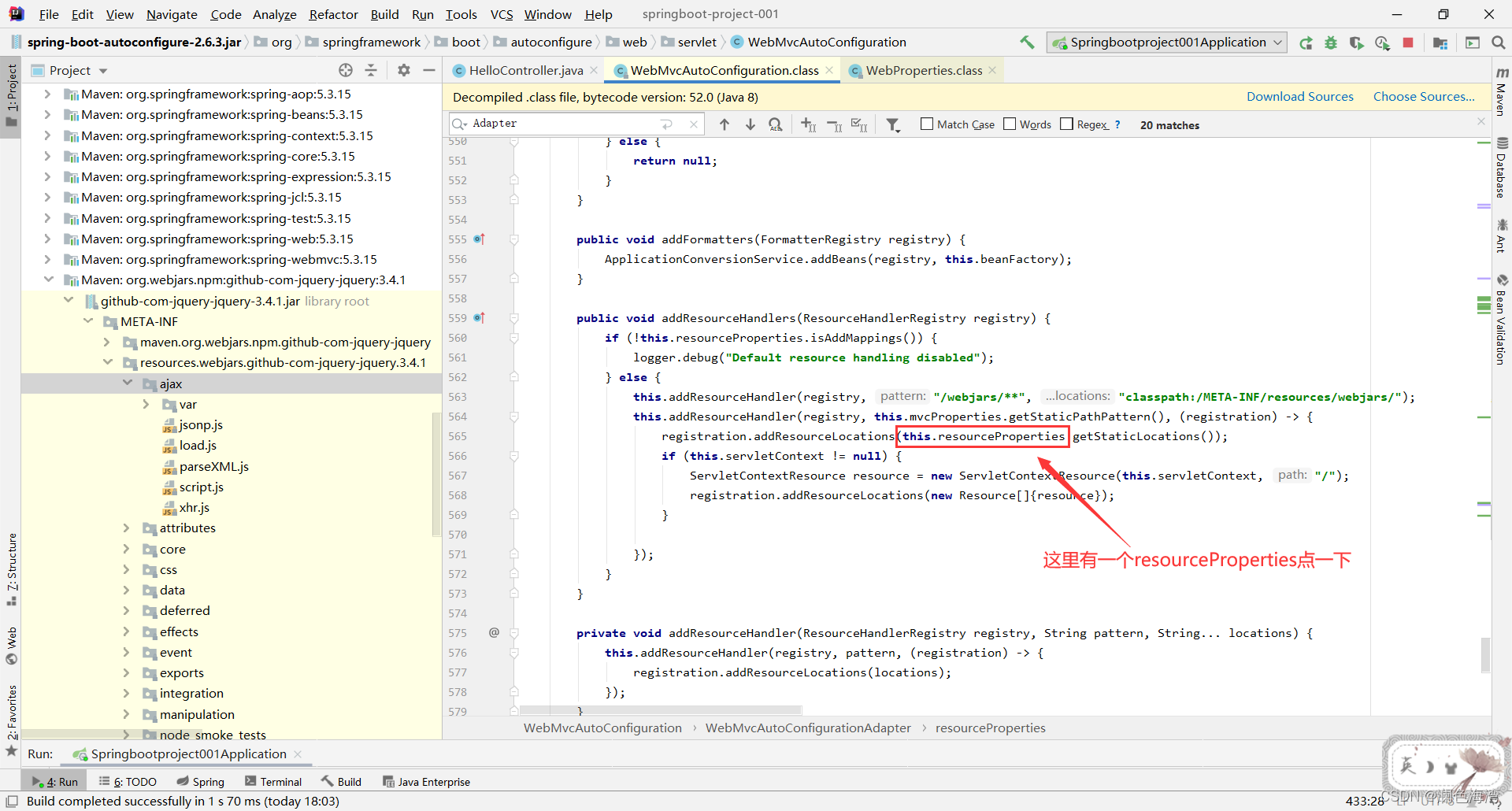Collapse the META-INF folder
The height and width of the screenshot is (811, 1512).
tap(88, 321)
